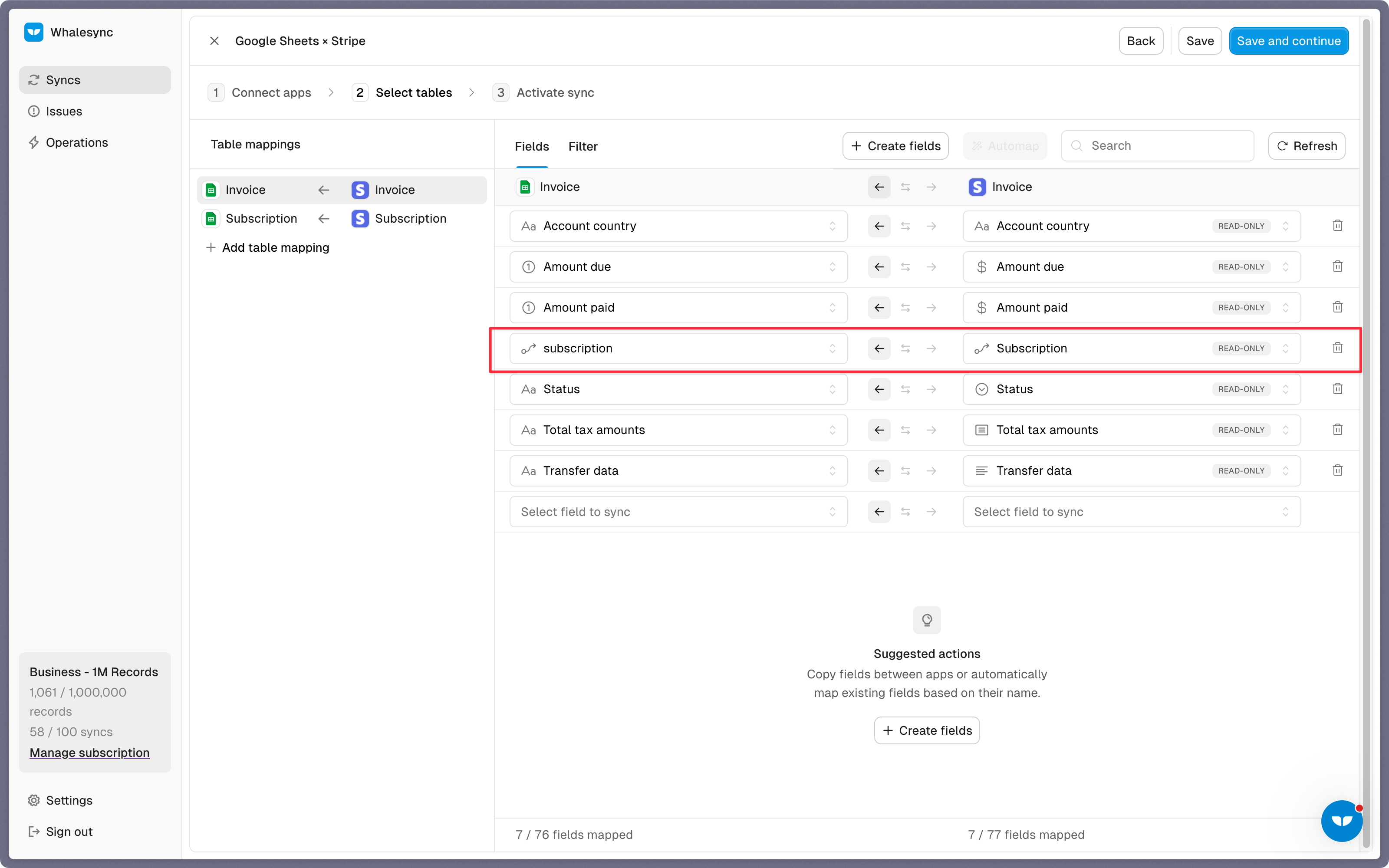Set Status row to two-way sync
Image resolution: width=1389 pixels, height=868 pixels.
coord(905,389)
